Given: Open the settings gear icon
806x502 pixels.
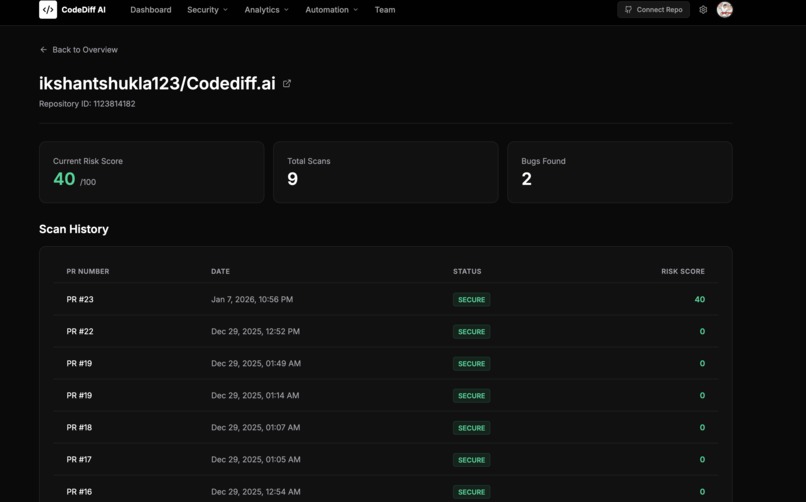Looking at the screenshot, I should coord(703,10).
